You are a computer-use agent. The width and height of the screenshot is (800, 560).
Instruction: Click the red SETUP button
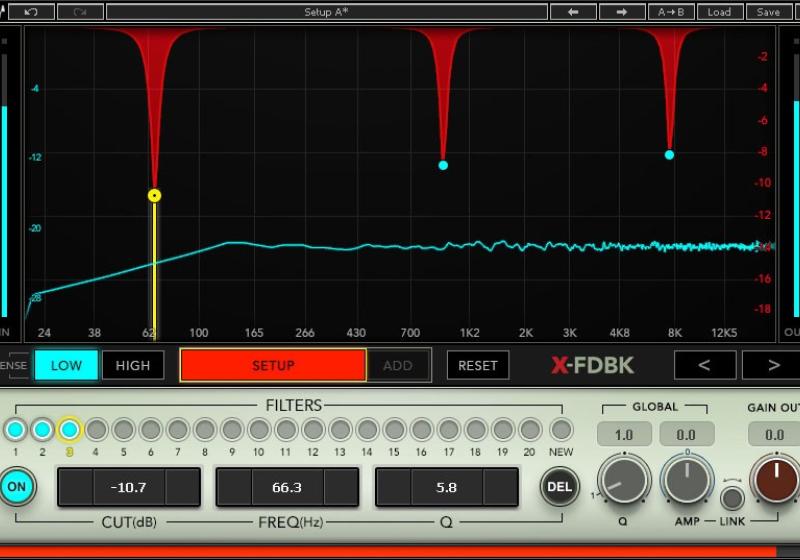coord(273,365)
